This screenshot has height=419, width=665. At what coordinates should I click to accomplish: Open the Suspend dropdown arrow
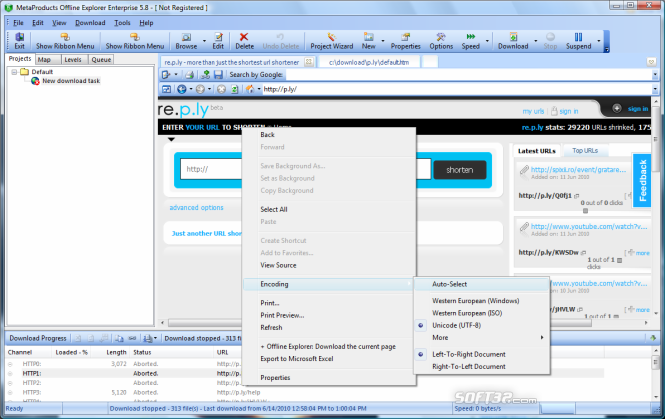pos(599,41)
